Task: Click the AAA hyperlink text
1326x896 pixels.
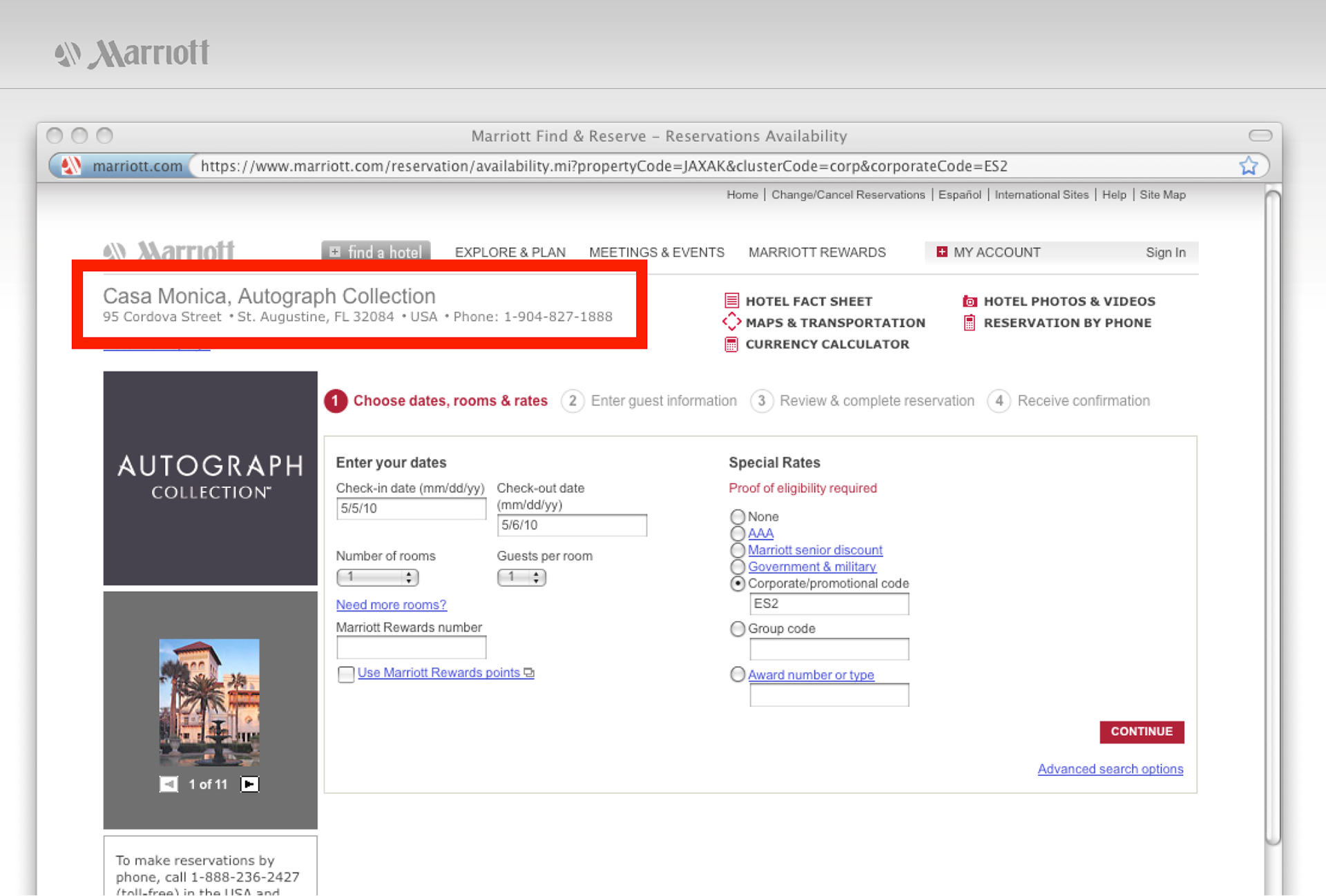Action: coord(760,534)
